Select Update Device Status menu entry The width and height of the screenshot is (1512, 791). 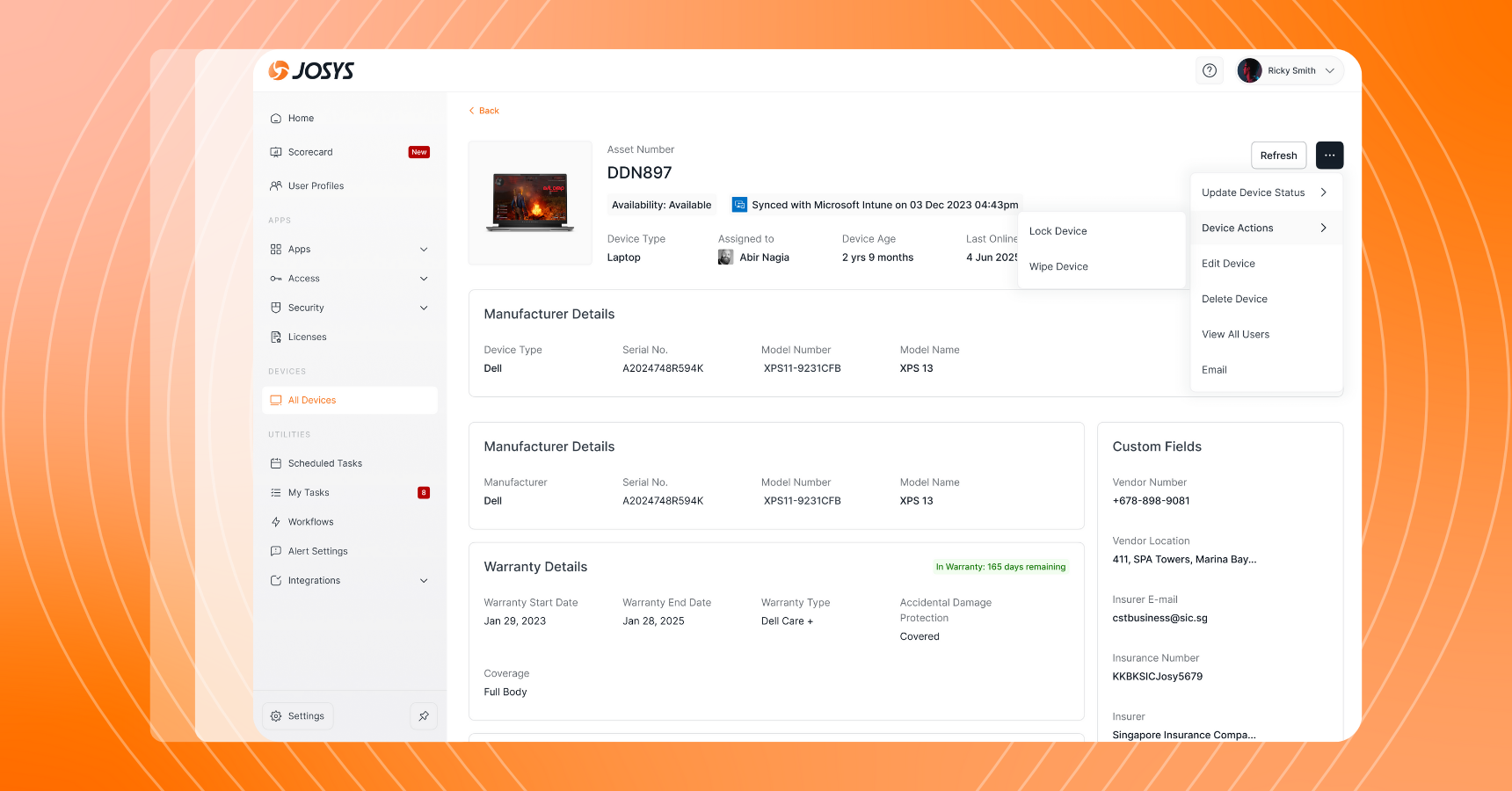(x=1266, y=192)
